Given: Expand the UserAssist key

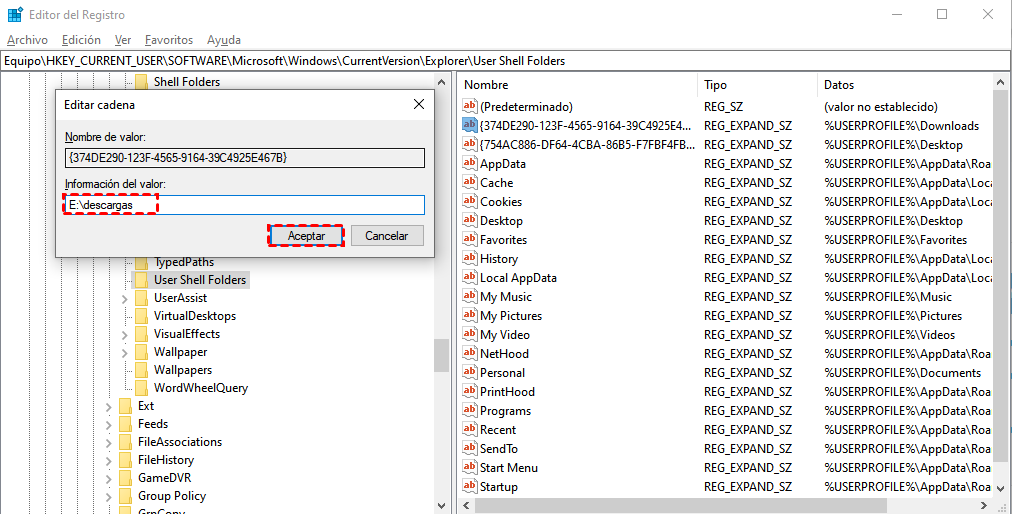Looking at the screenshot, I should pyautogui.click(x=125, y=299).
